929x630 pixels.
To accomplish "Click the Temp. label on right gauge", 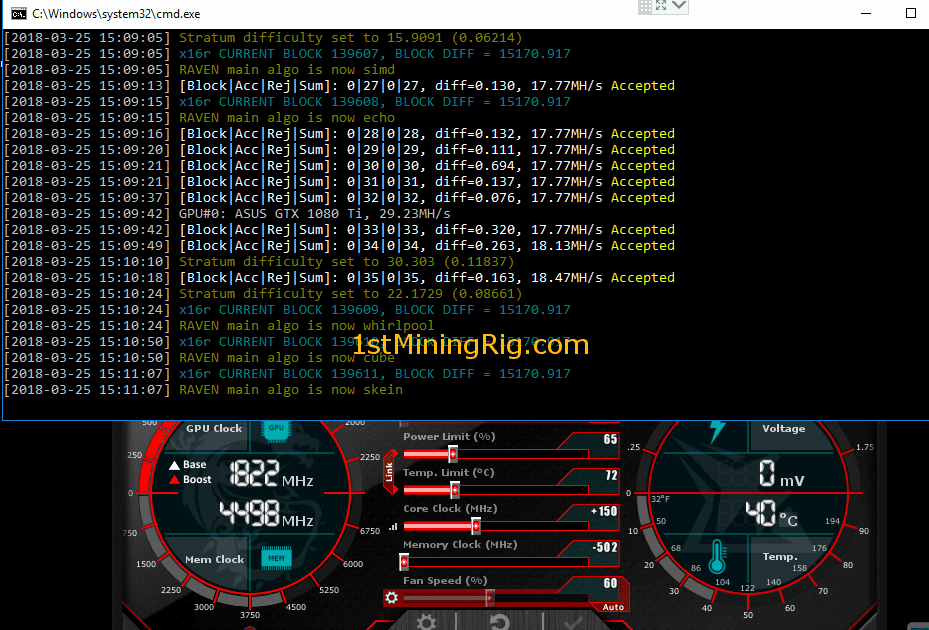I will 780,557.
